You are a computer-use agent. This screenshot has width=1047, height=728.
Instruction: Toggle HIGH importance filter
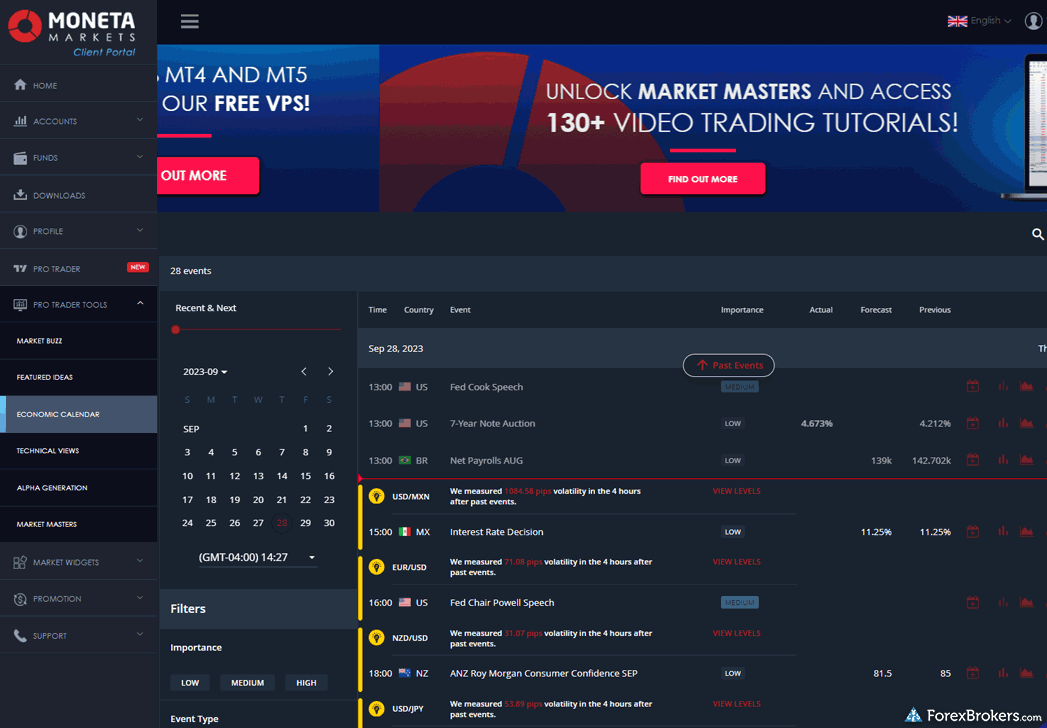(x=306, y=683)
